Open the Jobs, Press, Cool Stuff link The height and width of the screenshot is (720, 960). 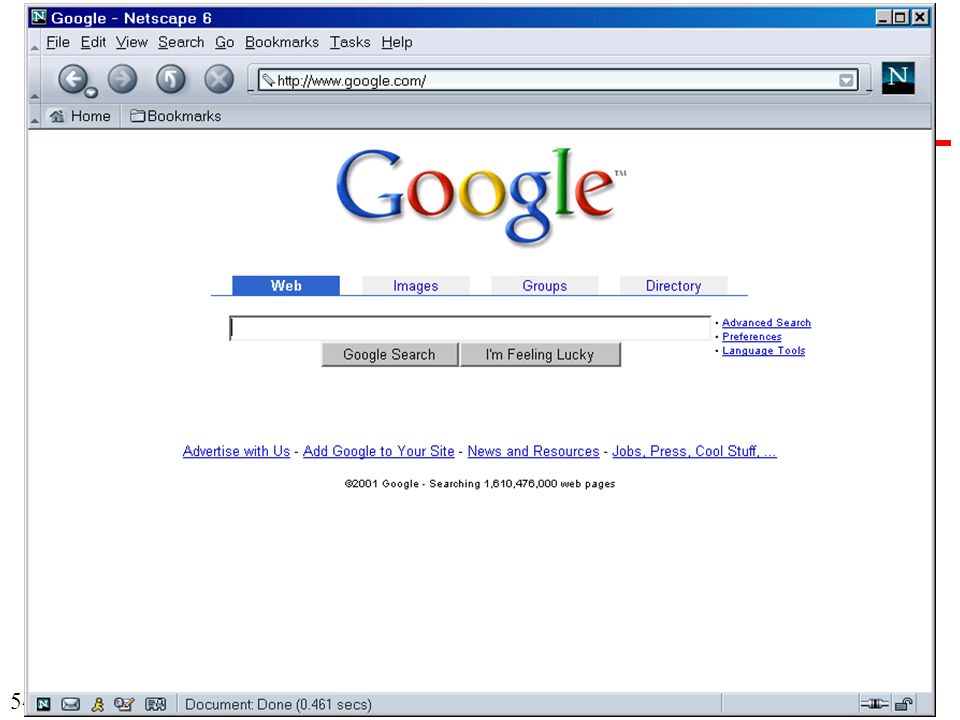click(x=694, y=451)
